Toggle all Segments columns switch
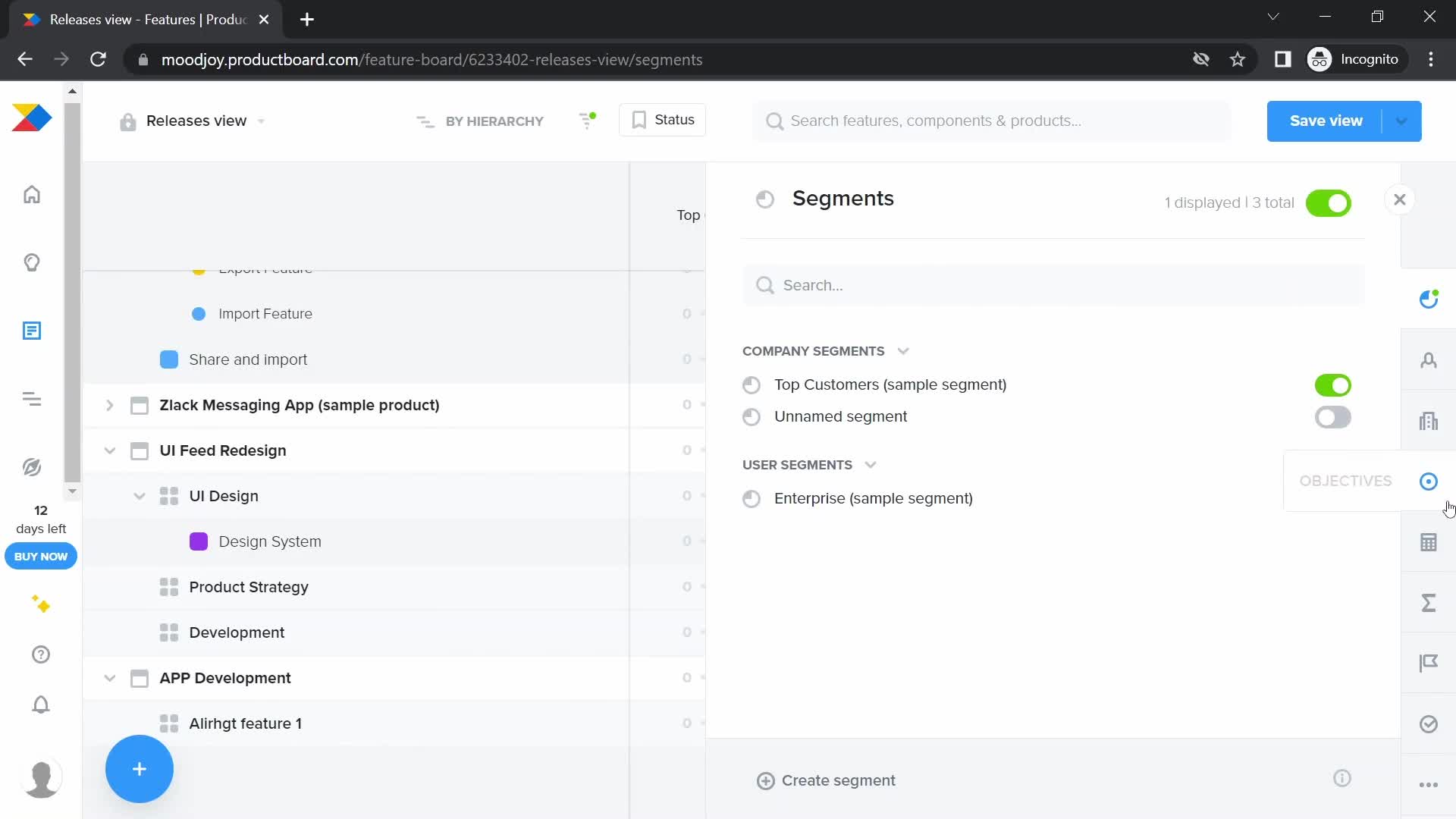The image size is (1456, 819). [x=1329, y=203]
